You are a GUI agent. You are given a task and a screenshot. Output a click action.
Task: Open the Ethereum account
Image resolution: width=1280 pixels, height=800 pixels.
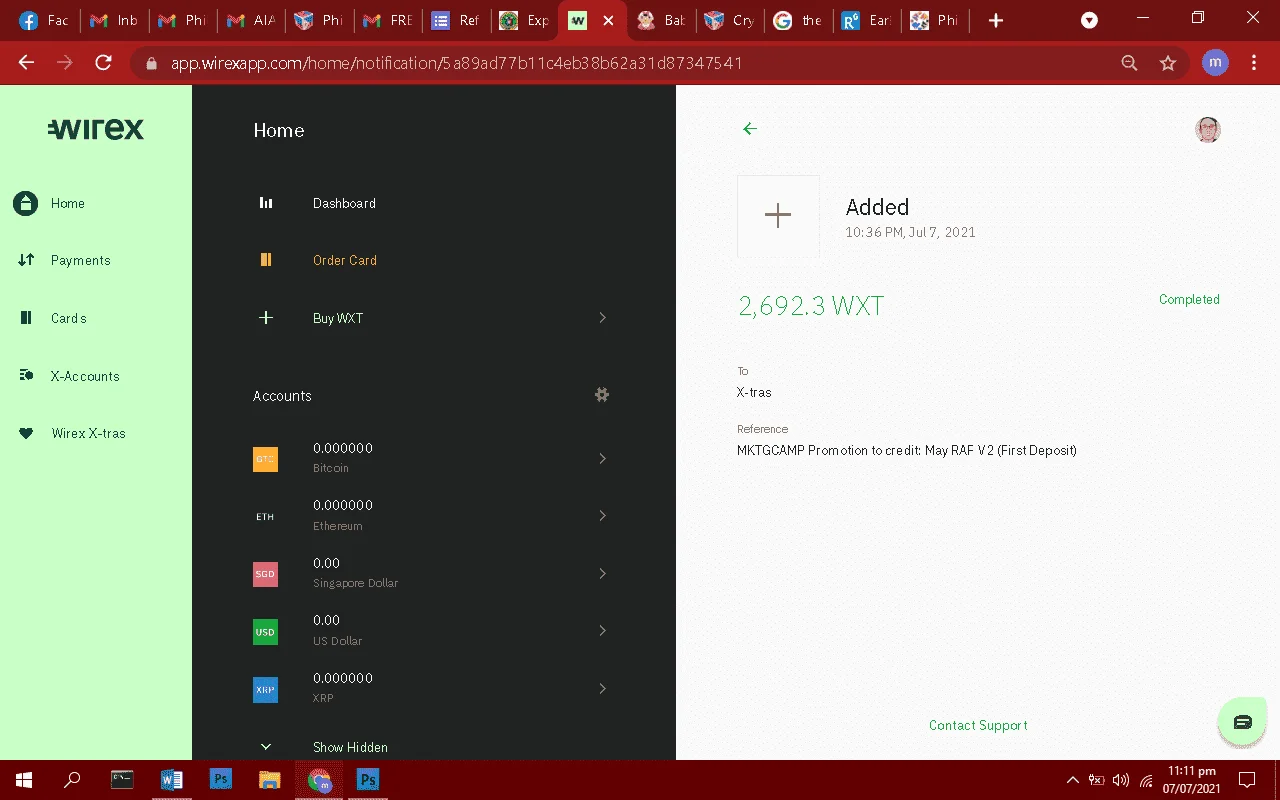click(433, 515)
